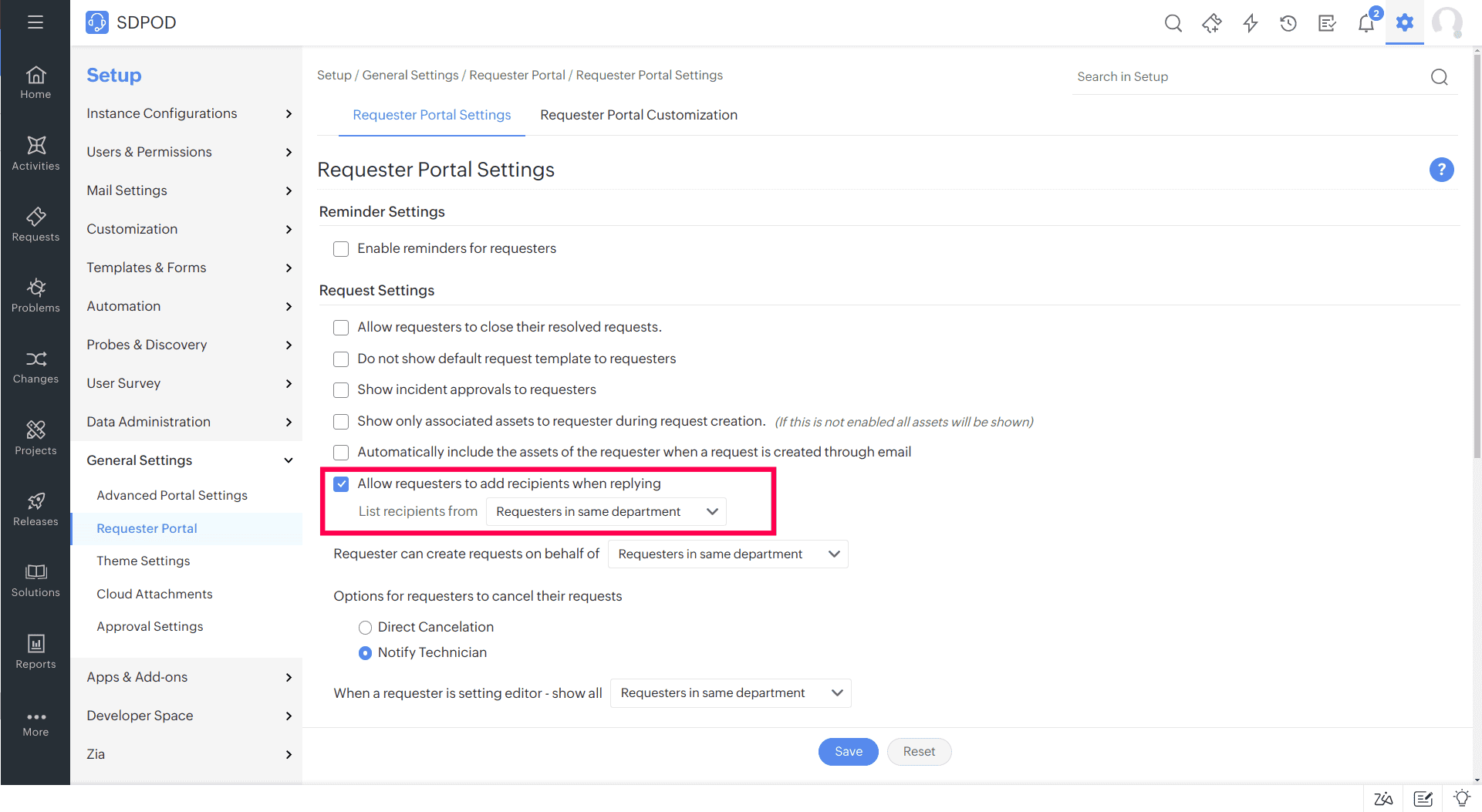Go to Problems in left sidebar
Viewport: 1482px width, 812px height.
tap(35, 295)
